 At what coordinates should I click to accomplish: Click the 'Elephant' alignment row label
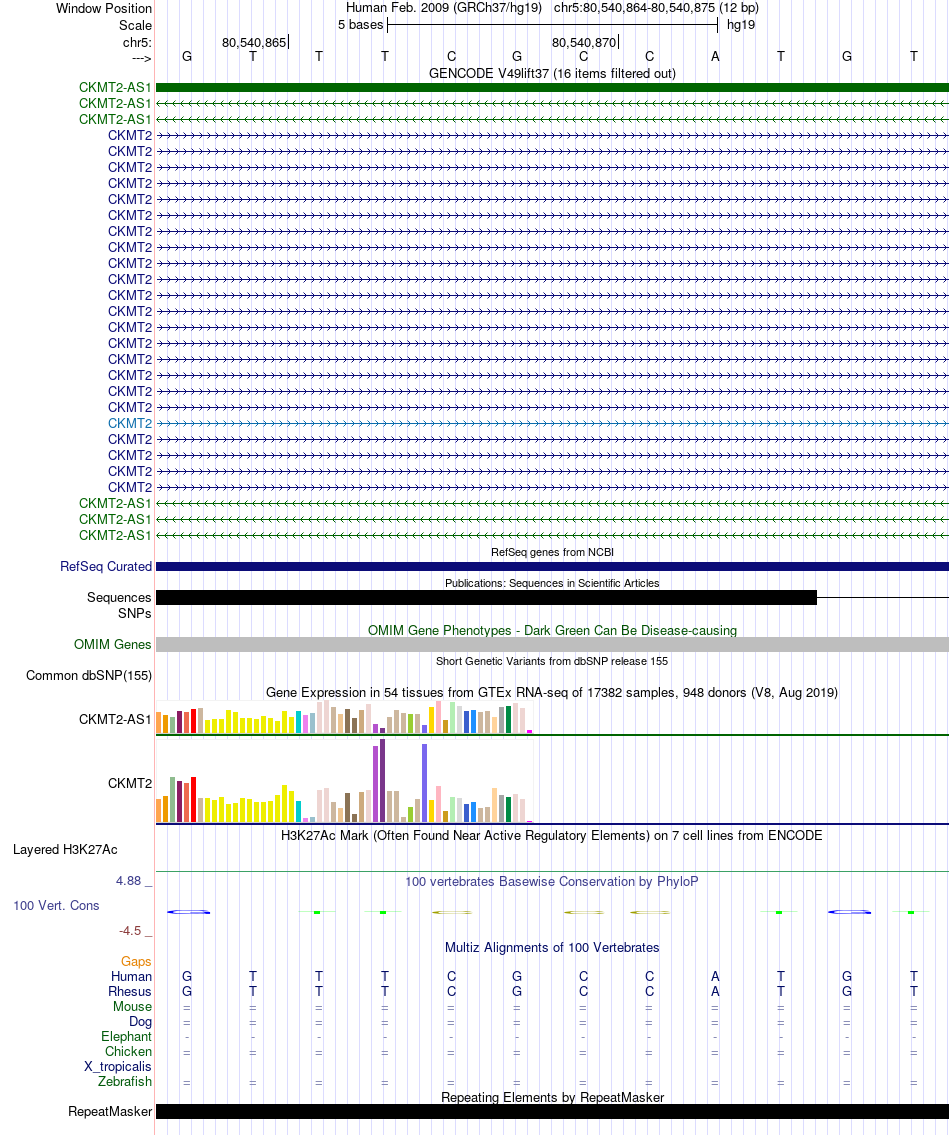click(127, 1037)
